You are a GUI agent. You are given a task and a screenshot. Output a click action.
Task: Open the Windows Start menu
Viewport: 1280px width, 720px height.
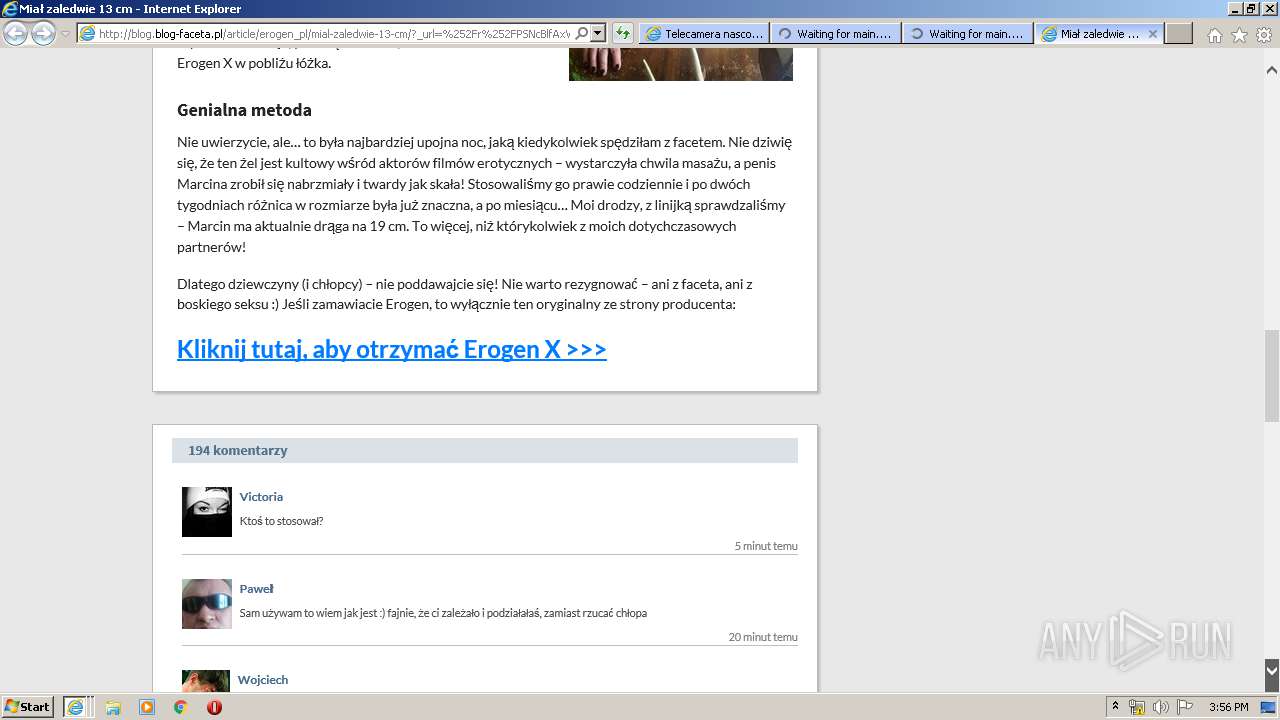click(27, 707)
